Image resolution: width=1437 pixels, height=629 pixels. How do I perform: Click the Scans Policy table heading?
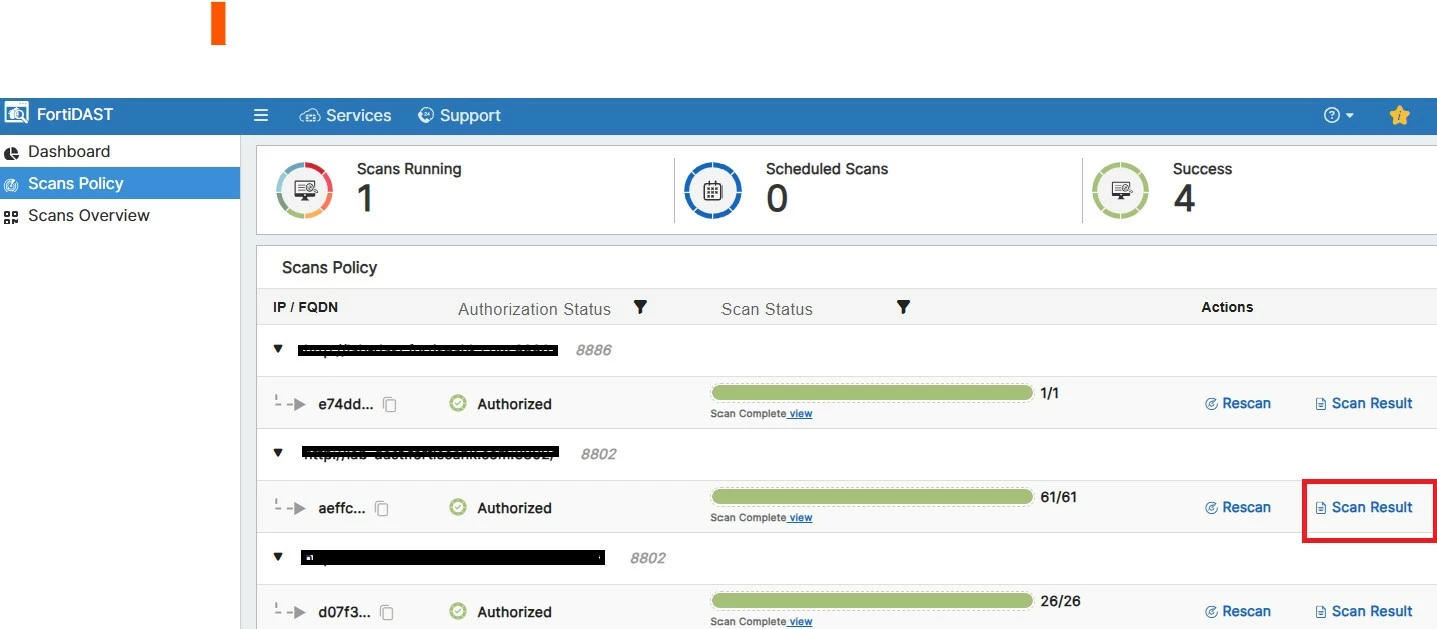pyautogui.click(x=329, y=267)
